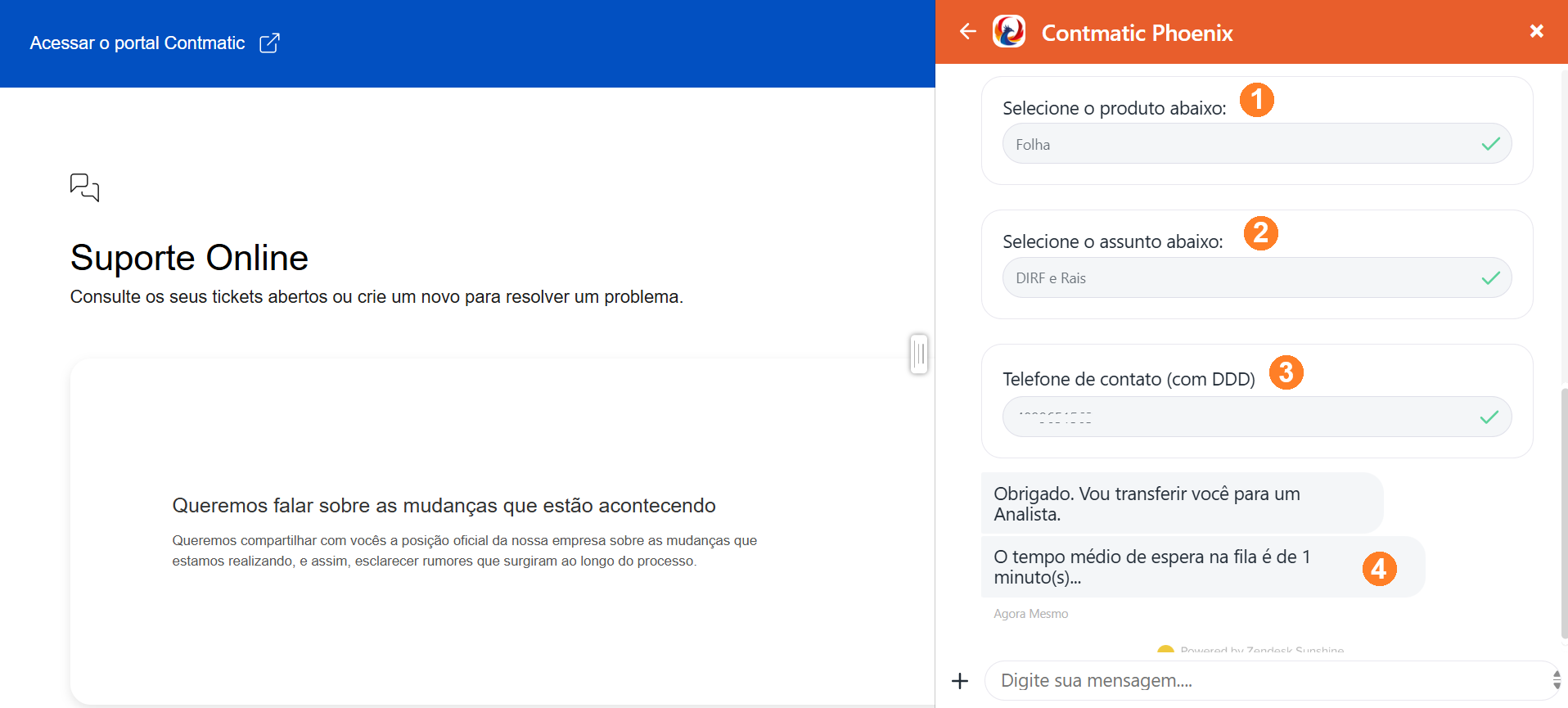Click the Agora Mesmo timestamp
This screenshot has width=1568, height=708.
pos(1030,614)
